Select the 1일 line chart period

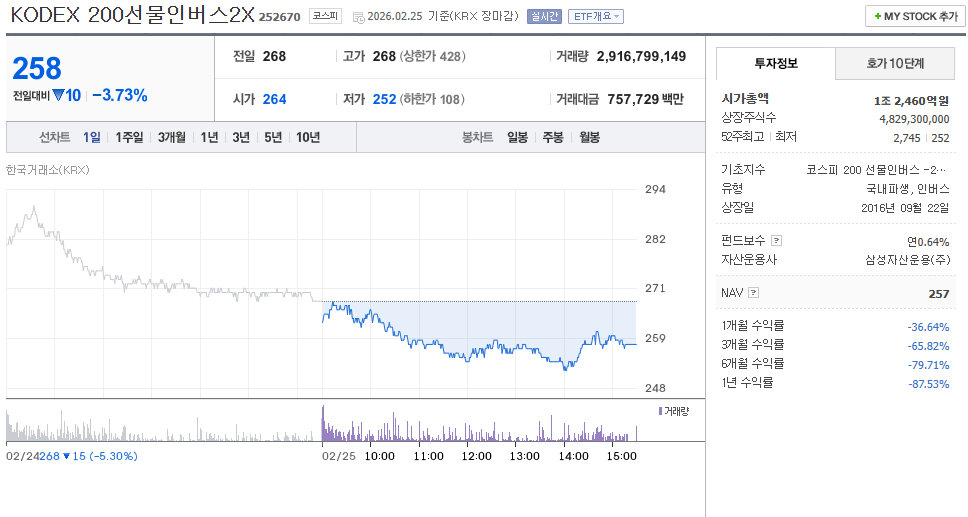tap(92, 137)
